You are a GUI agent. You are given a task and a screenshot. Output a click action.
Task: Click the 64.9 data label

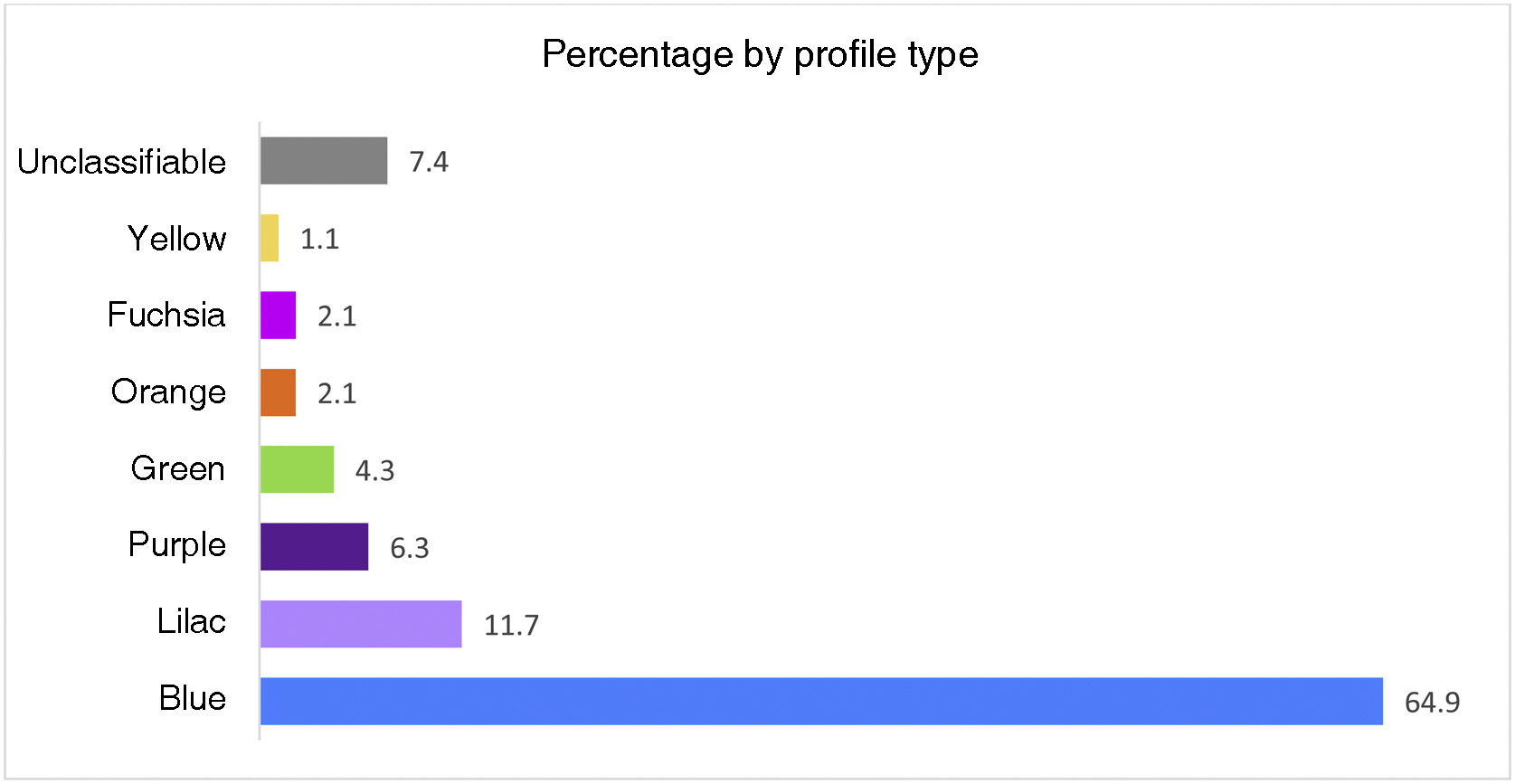[1432, 703]
